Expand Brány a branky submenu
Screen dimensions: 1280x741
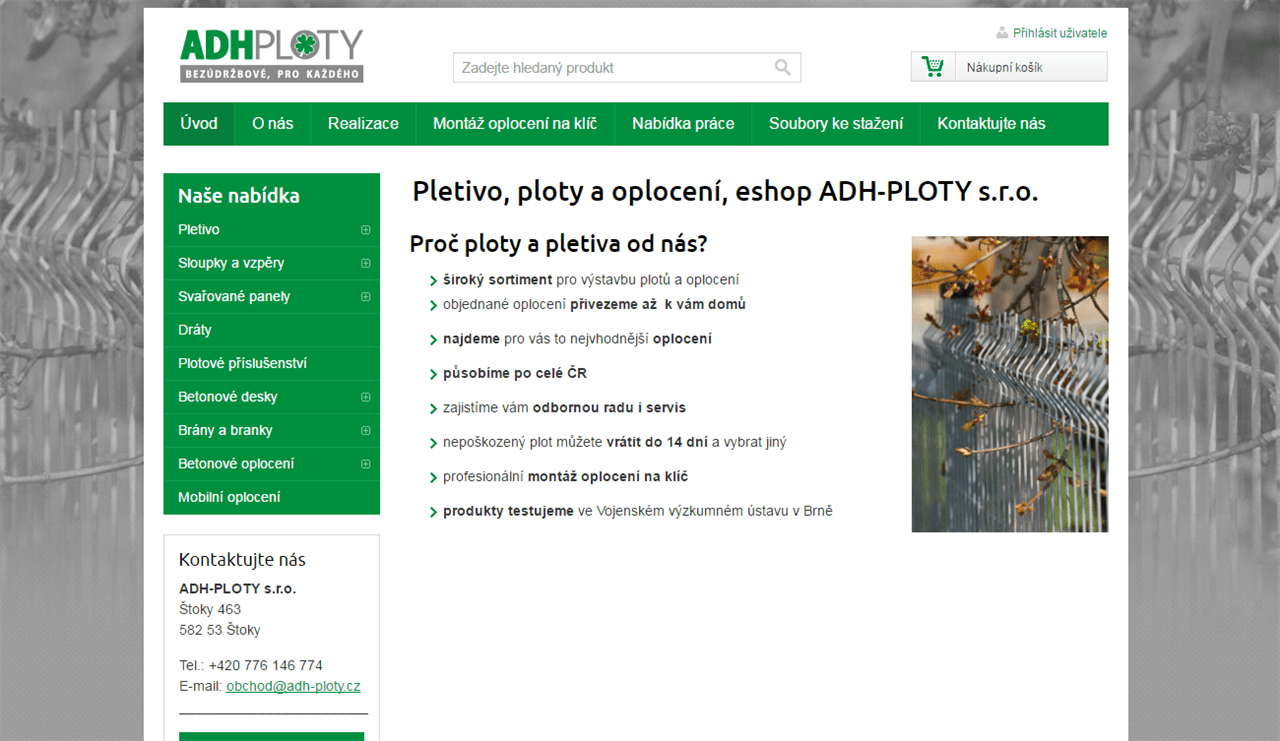tap(366, 431)
